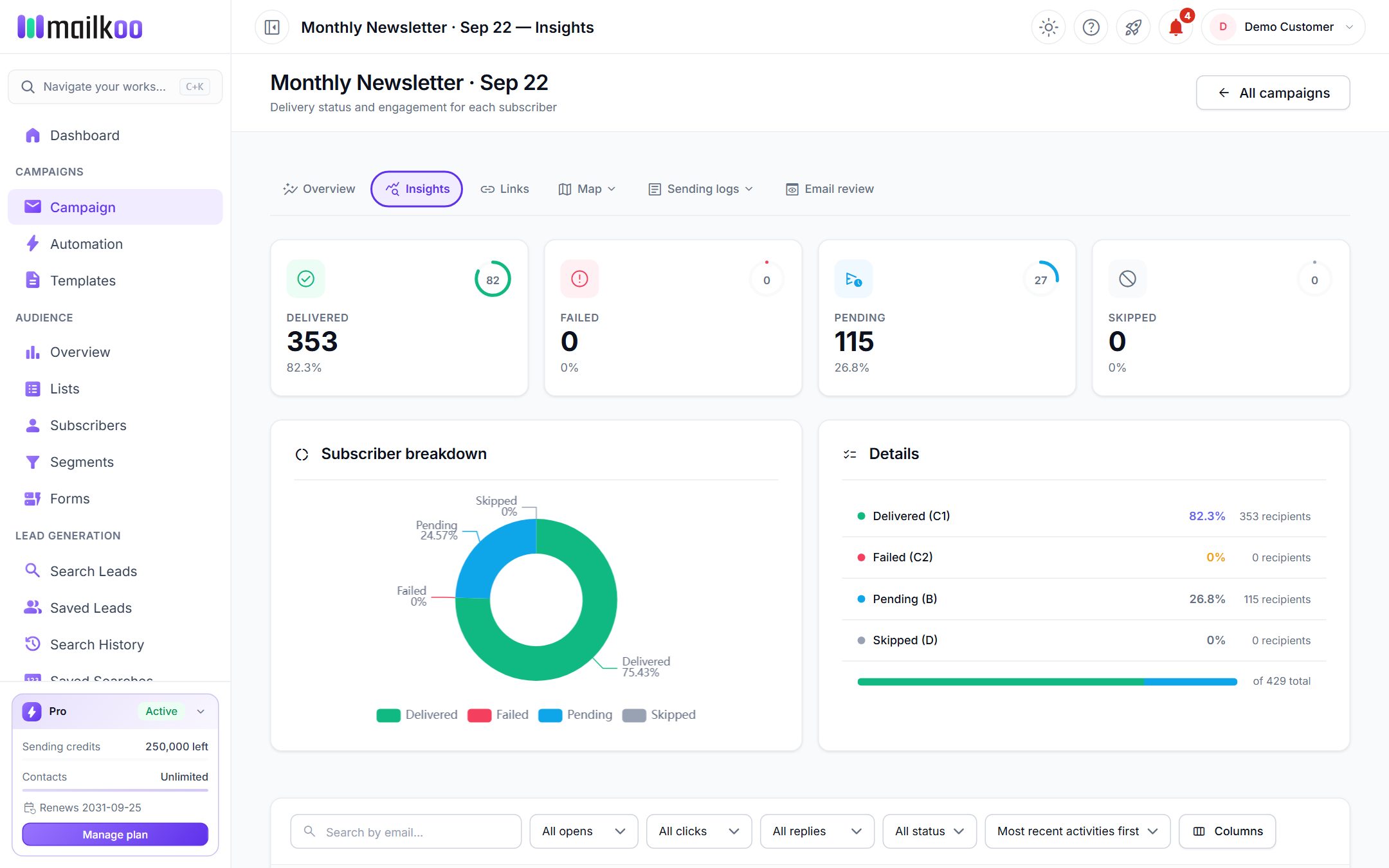The height and width of the screenshot is (868, 1389).
Task: Open Dashboard from sidebar
Action: (x=115, y=135)
